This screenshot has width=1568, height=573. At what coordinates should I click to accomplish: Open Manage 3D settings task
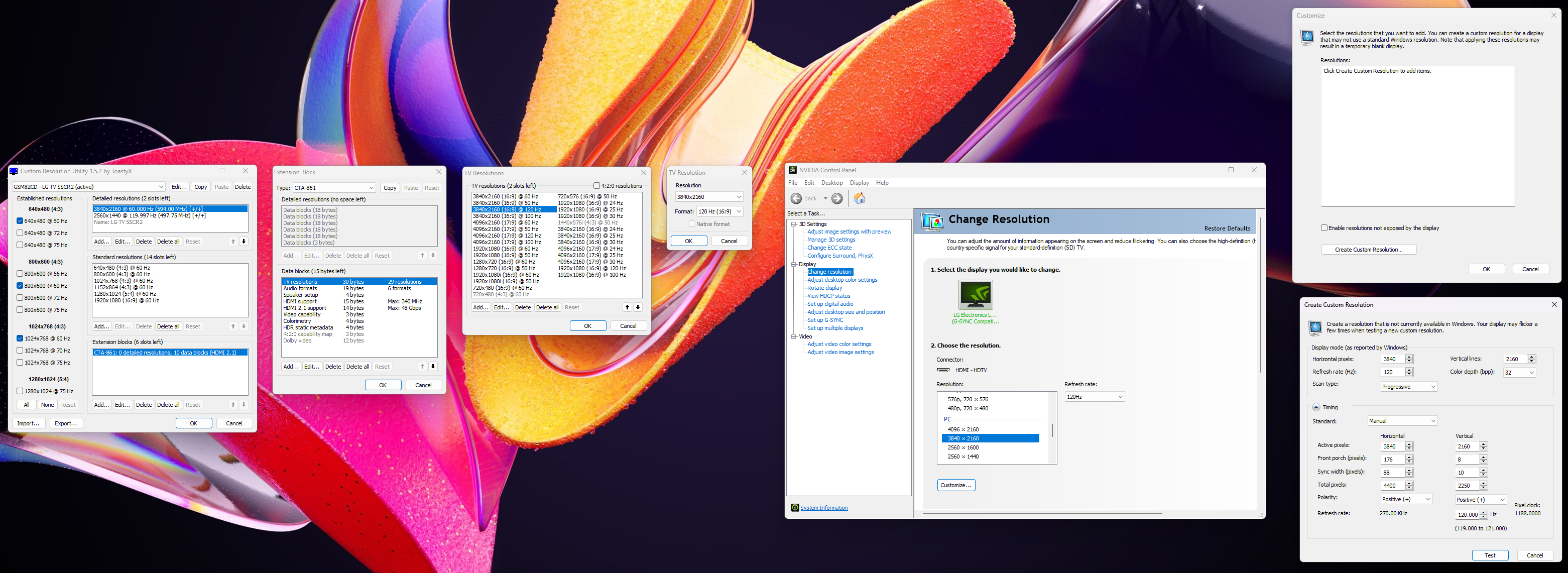(831, 240)
